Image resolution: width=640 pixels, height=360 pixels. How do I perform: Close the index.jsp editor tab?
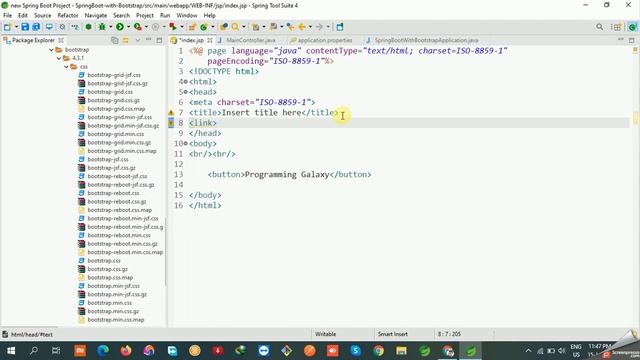[210, 40]
